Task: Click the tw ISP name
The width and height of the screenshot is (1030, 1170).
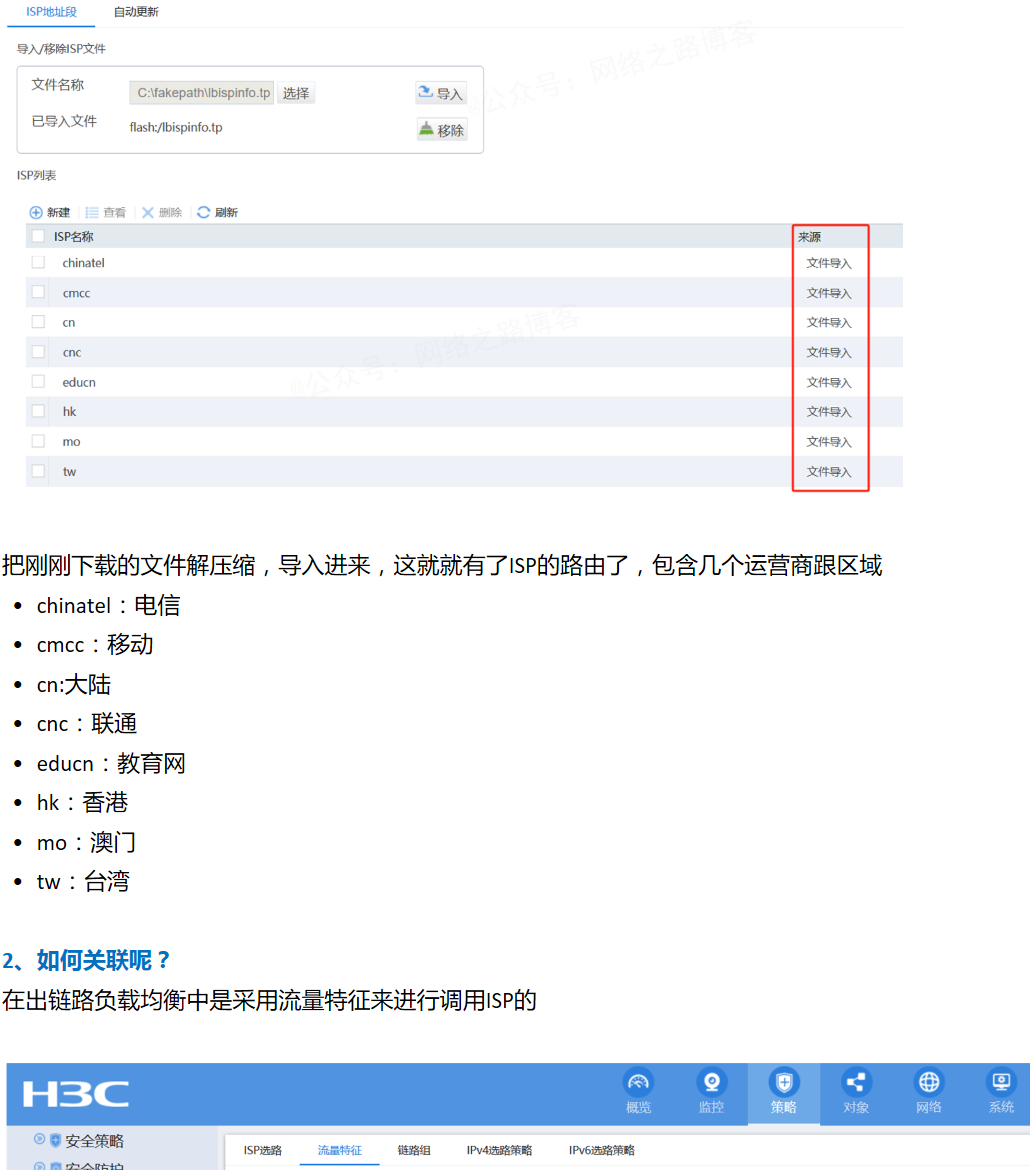Action: (x=69, y=472)
